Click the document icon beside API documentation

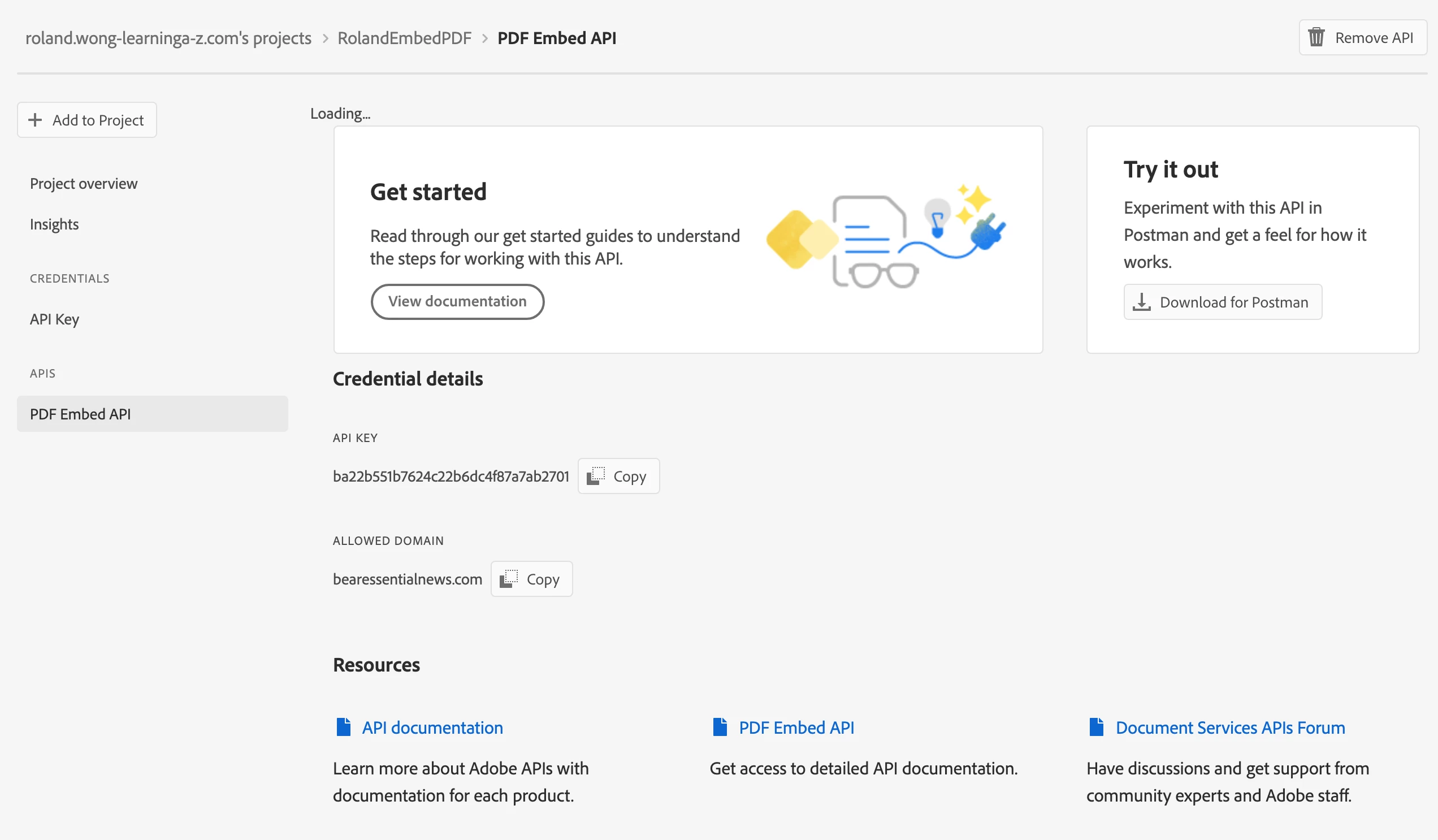344,727
